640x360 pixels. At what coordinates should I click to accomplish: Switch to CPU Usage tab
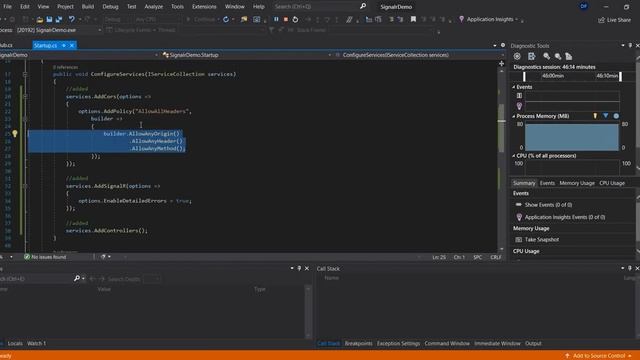click(x=612, y=183)
